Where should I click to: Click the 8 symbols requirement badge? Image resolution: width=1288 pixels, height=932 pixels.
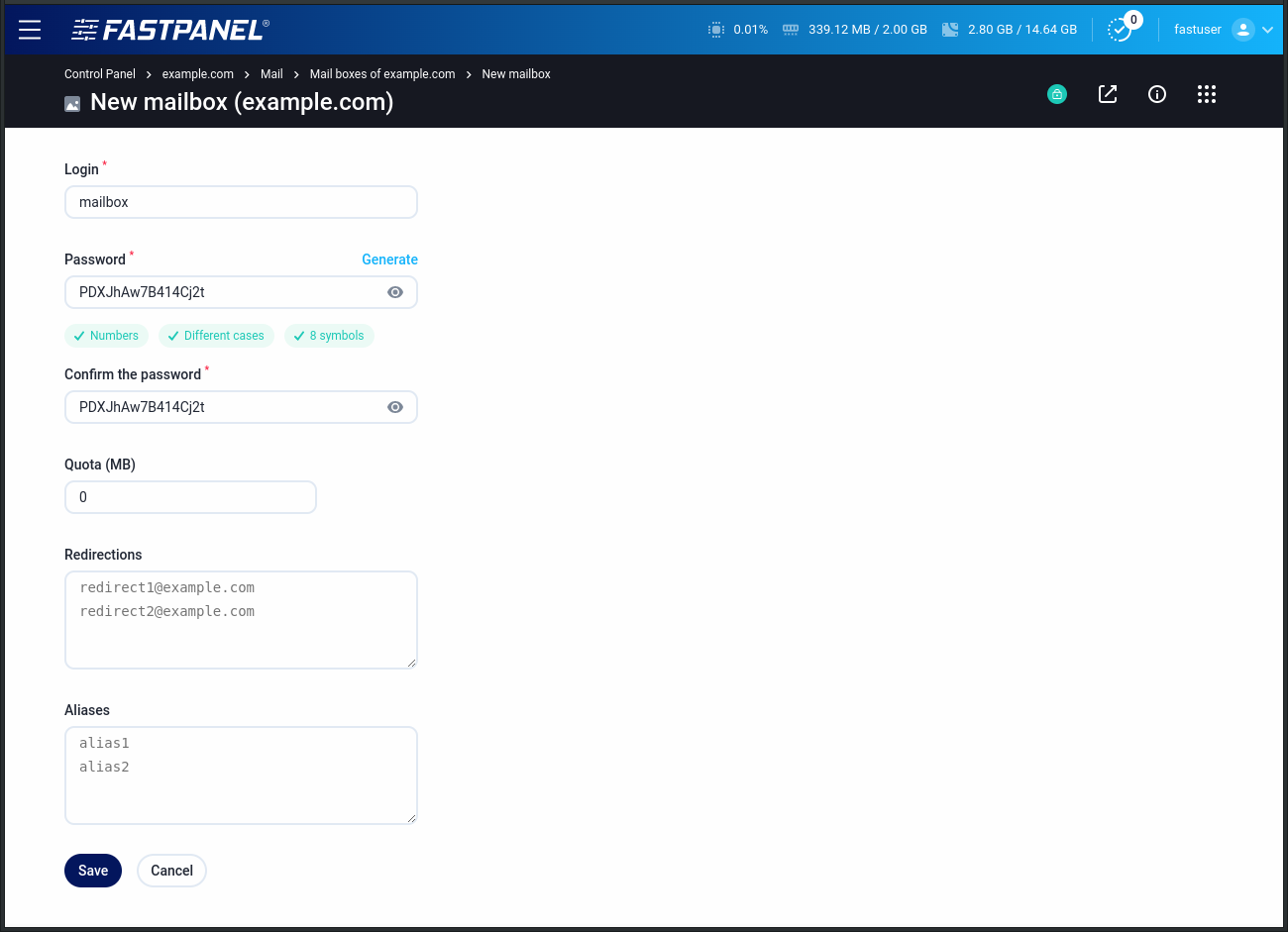pyautogui.click(x=329, y=336)
